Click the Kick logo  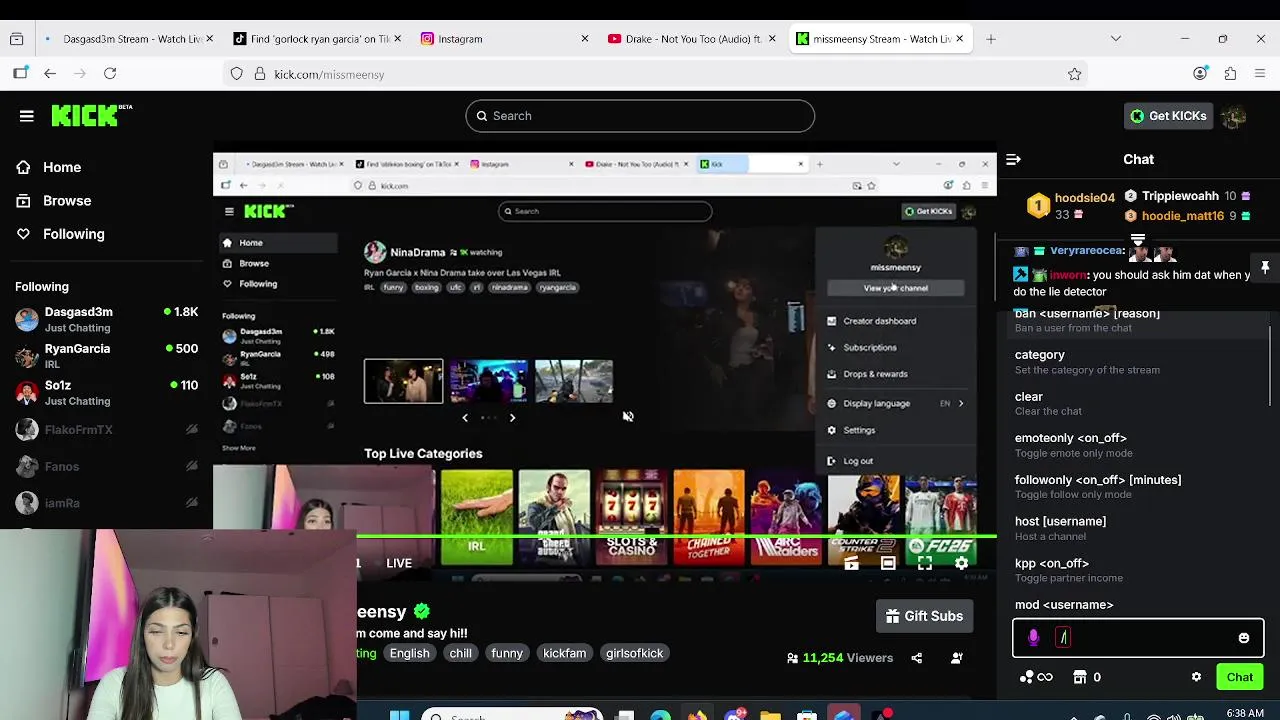click(x=90, y=115)
